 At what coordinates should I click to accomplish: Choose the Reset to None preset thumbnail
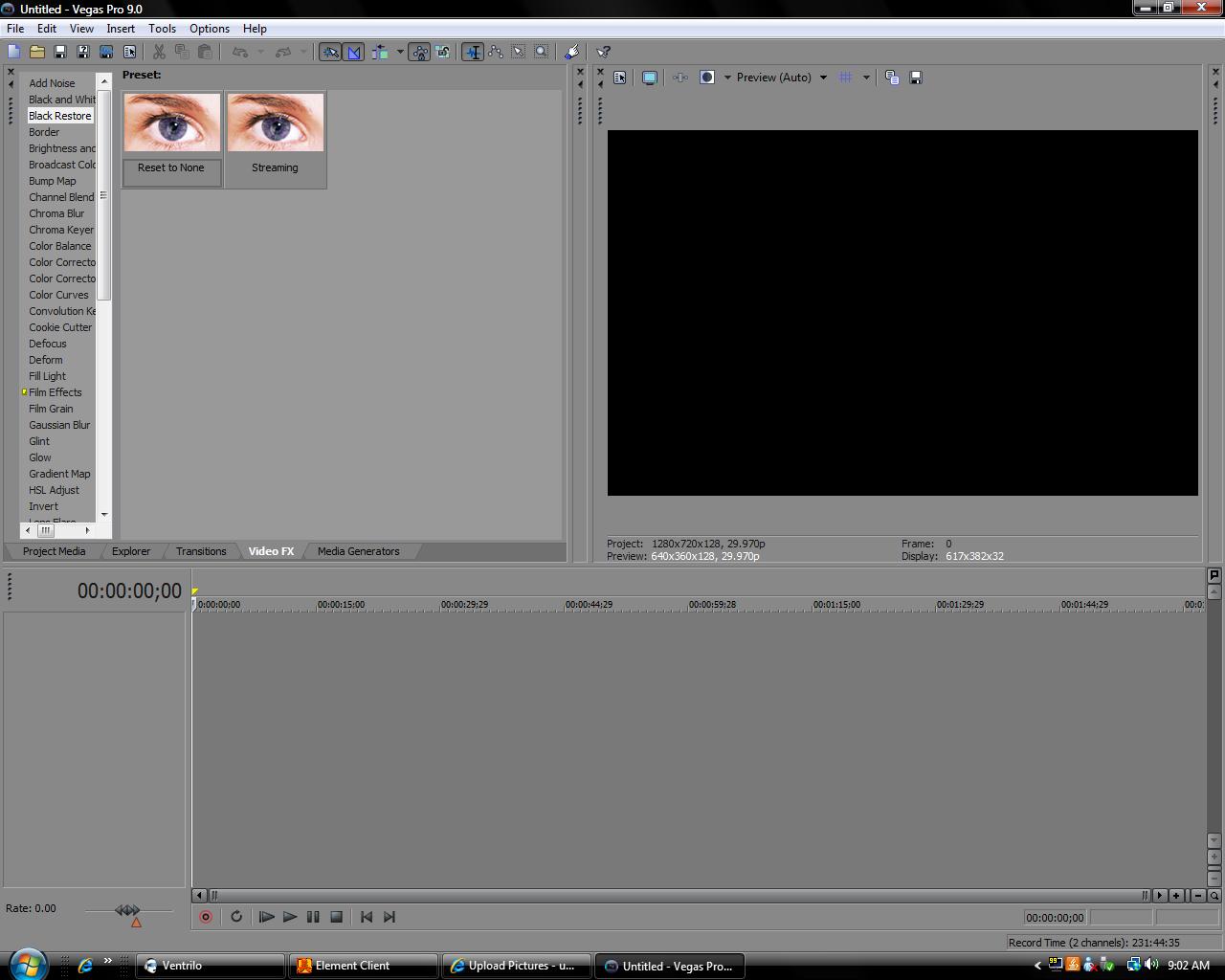point(171,139)
